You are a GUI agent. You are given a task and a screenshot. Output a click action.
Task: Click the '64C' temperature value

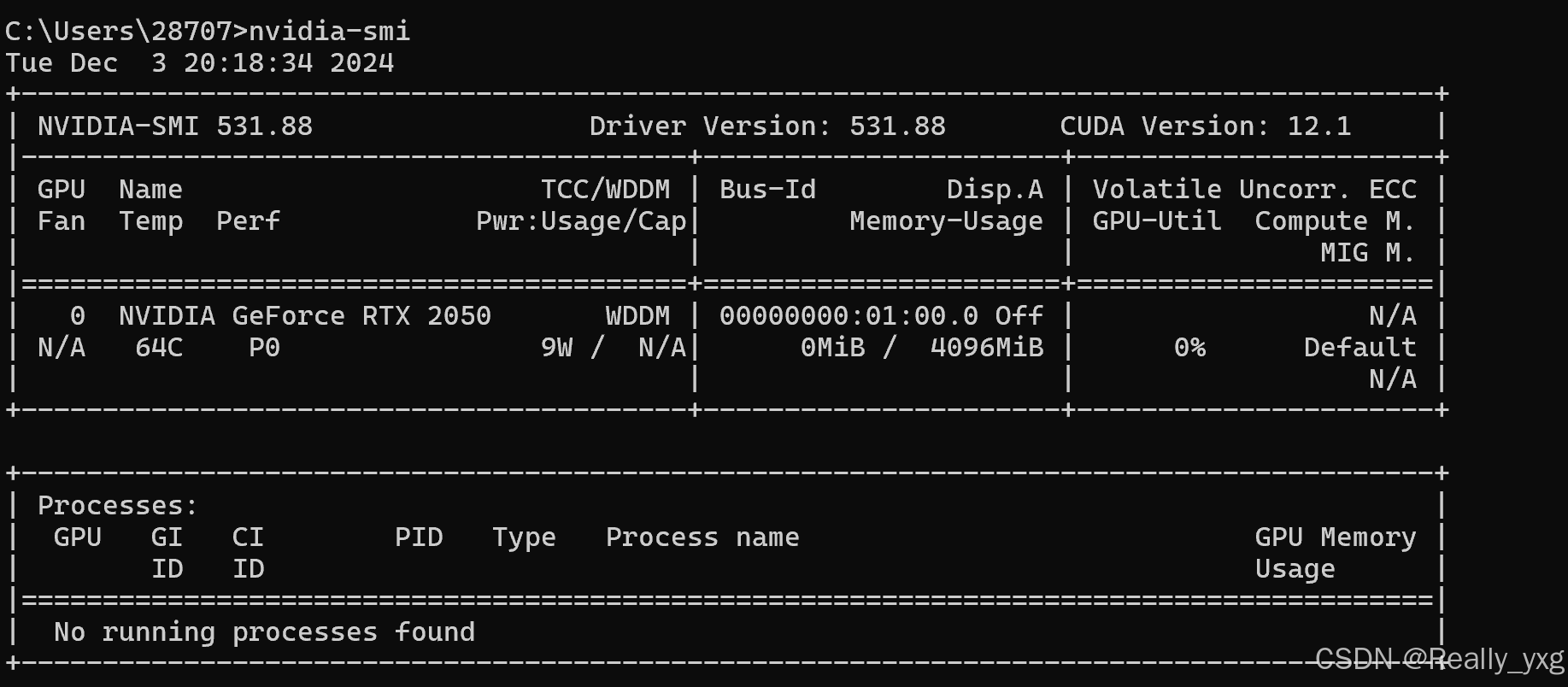159,348
